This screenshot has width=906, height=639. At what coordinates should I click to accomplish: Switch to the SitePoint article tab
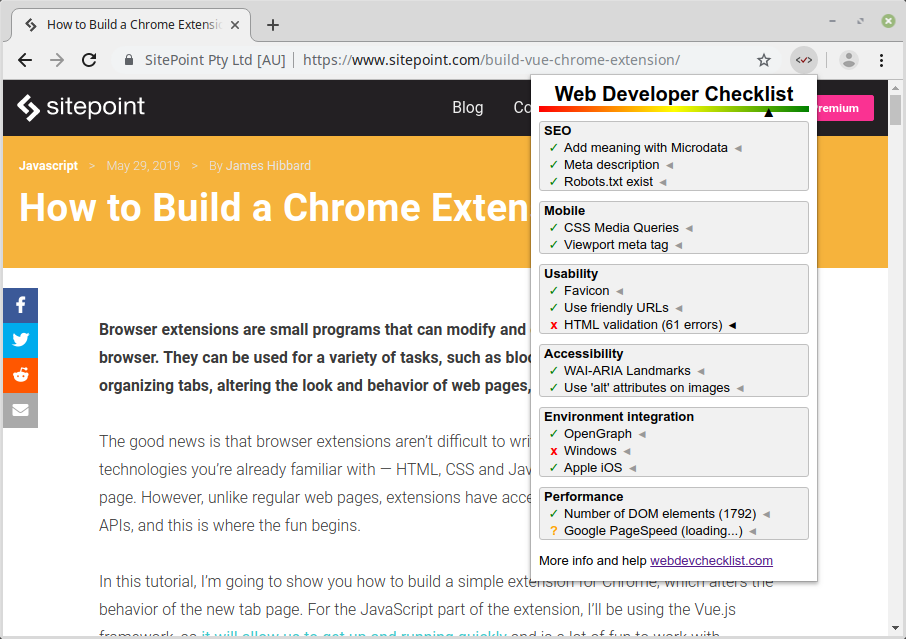tap(135, 24)
